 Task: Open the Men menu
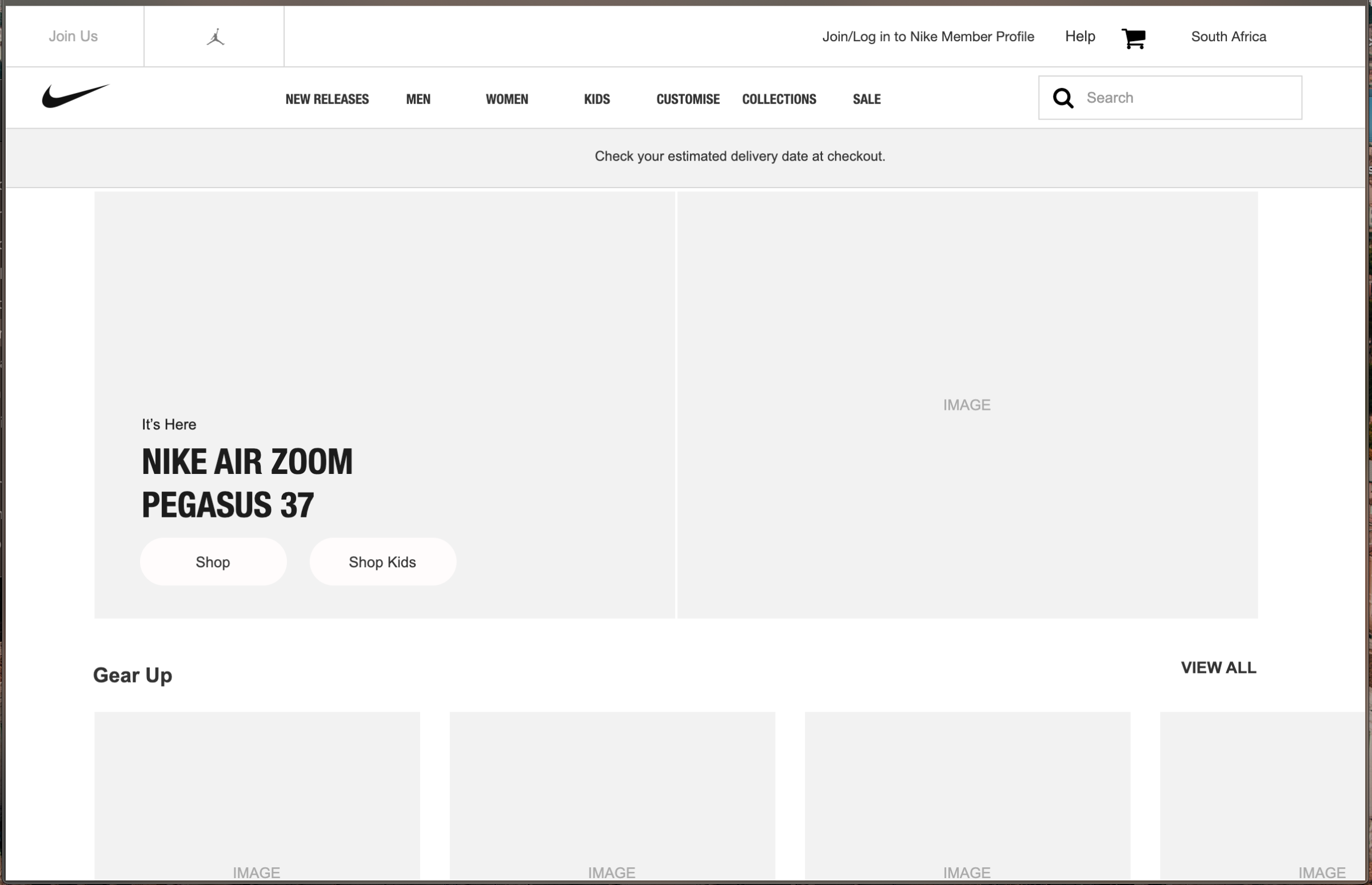tap(418, 99)
